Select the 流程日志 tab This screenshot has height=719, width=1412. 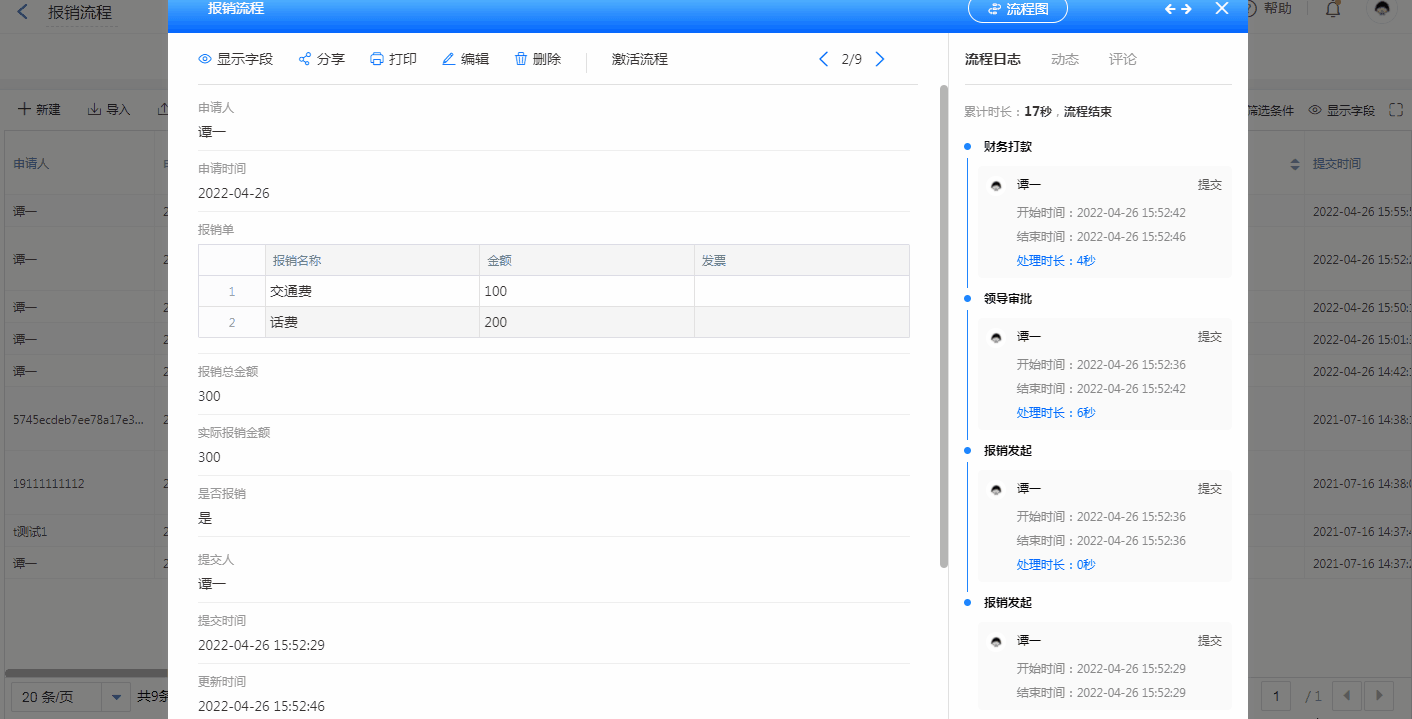(993, 59)
